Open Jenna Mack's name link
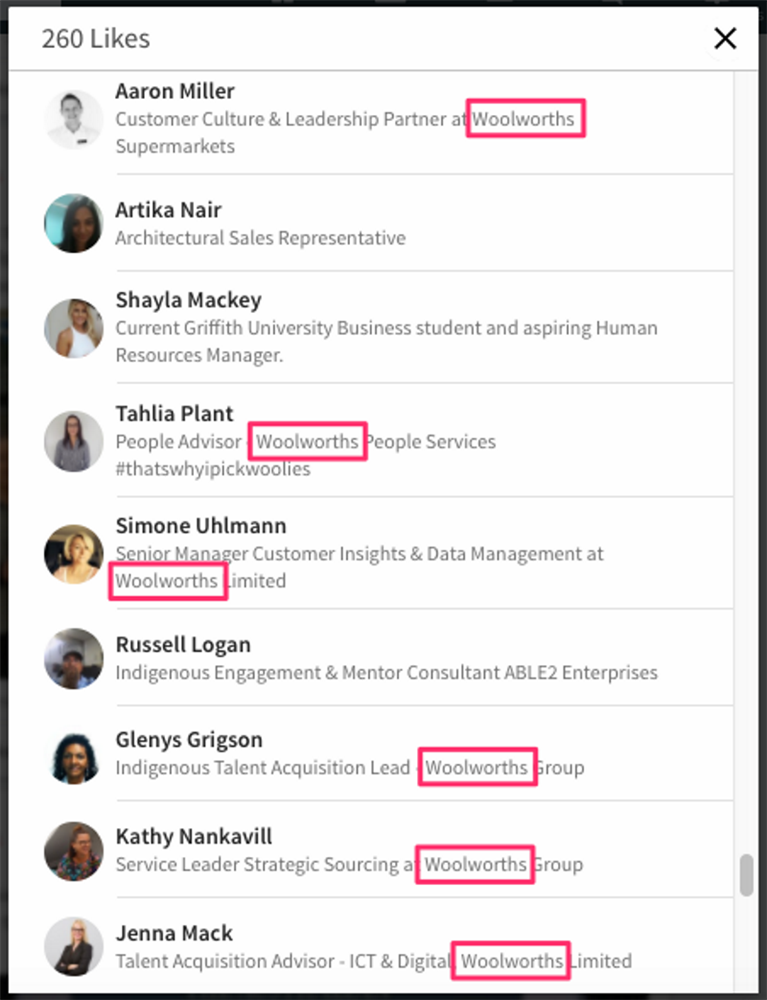767x1000 pixels. click(x=174, y=933)
